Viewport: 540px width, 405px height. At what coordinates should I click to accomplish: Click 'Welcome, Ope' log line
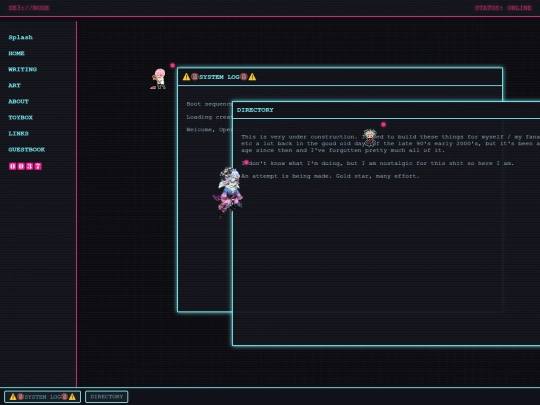point(209,130)
